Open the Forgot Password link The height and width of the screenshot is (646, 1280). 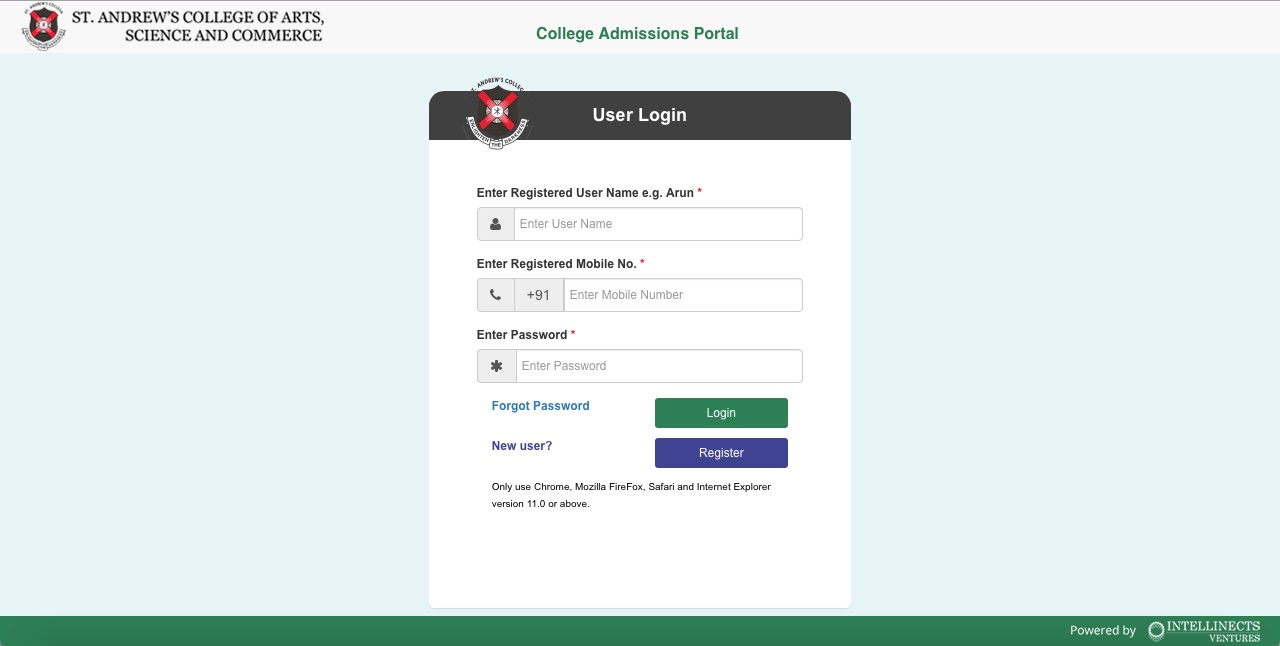tap(541, 406)
